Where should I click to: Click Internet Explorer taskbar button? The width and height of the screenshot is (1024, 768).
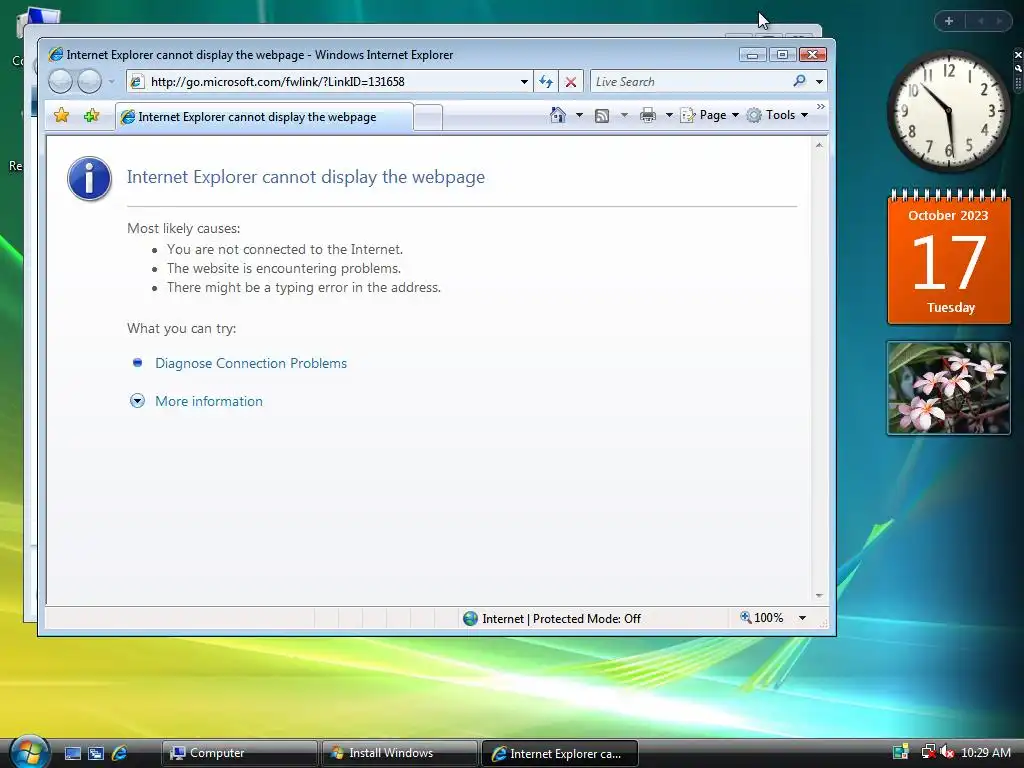click(x=559, y=753)
